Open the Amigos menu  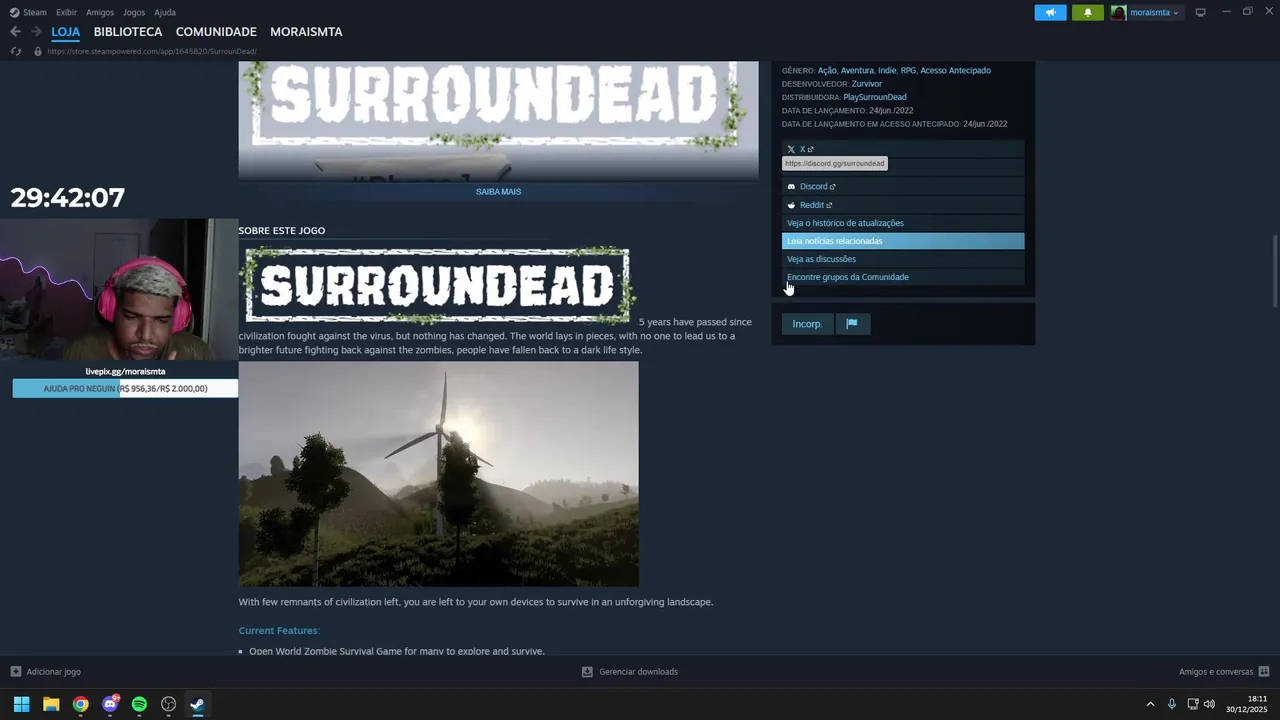[100, 12]
